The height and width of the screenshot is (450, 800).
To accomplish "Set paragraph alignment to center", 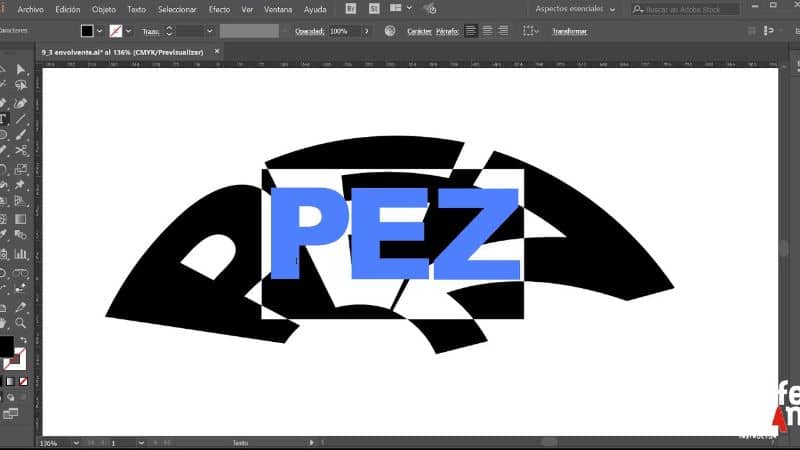I will 487,31.
